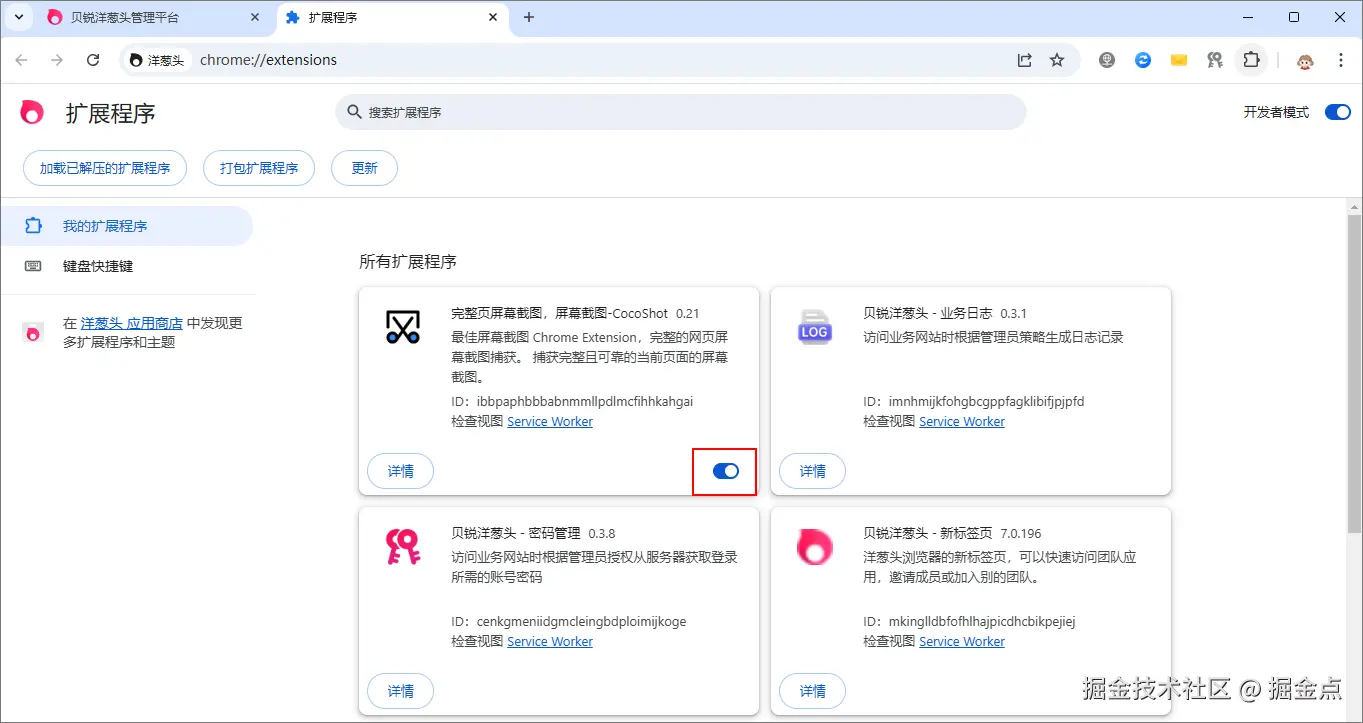
Task: Disable the CocoShot screenshot extension toggle
Action: point(724,471)
